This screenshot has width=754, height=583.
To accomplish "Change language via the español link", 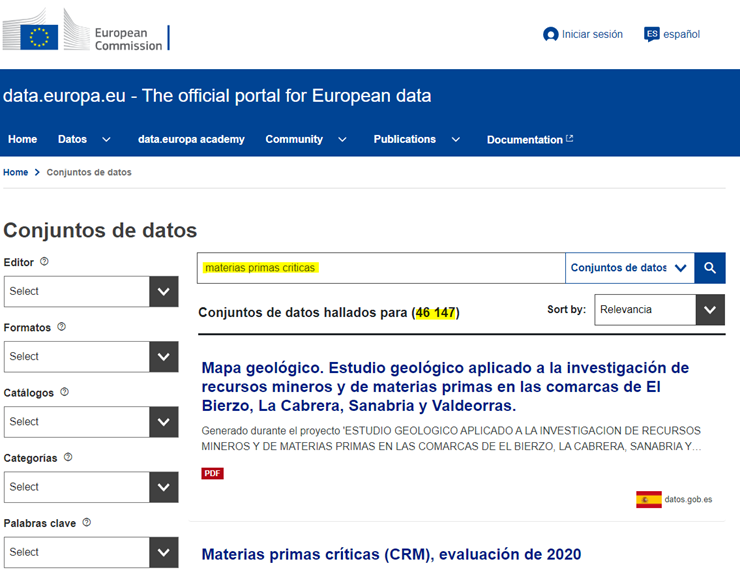I will (x=681, y=34).
